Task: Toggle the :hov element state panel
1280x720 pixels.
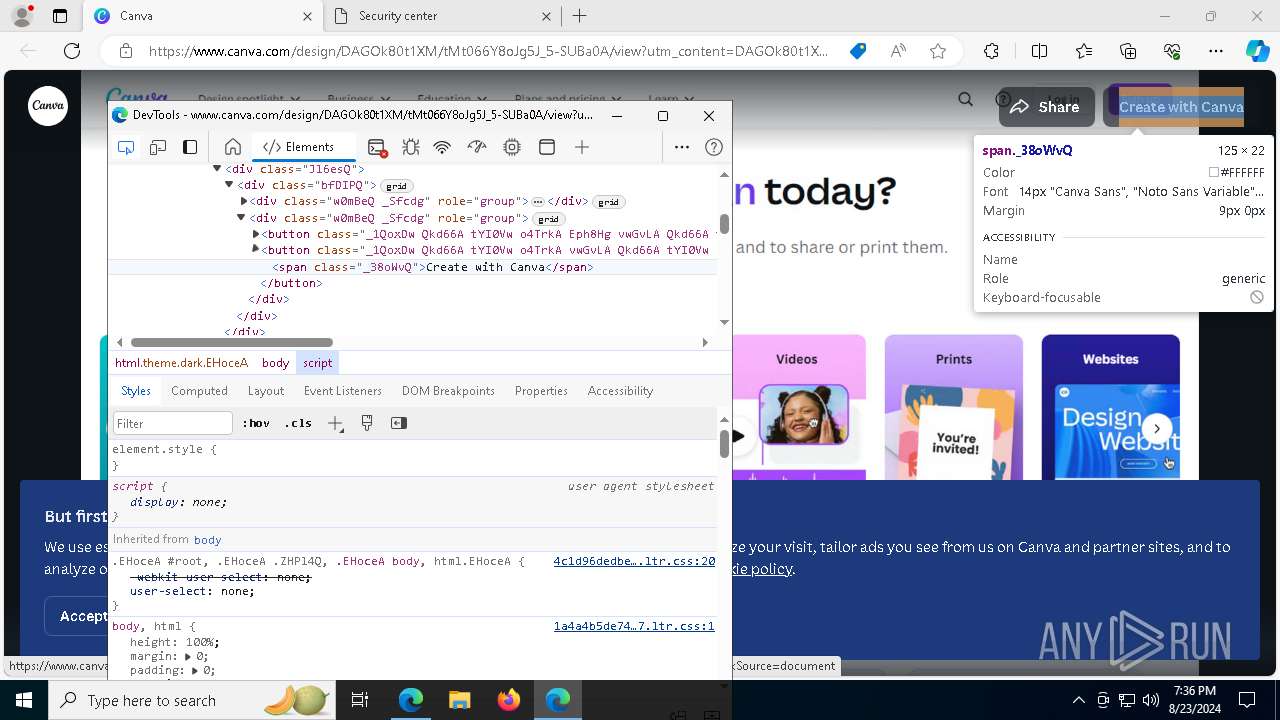Action: click(x=256, y=423)
